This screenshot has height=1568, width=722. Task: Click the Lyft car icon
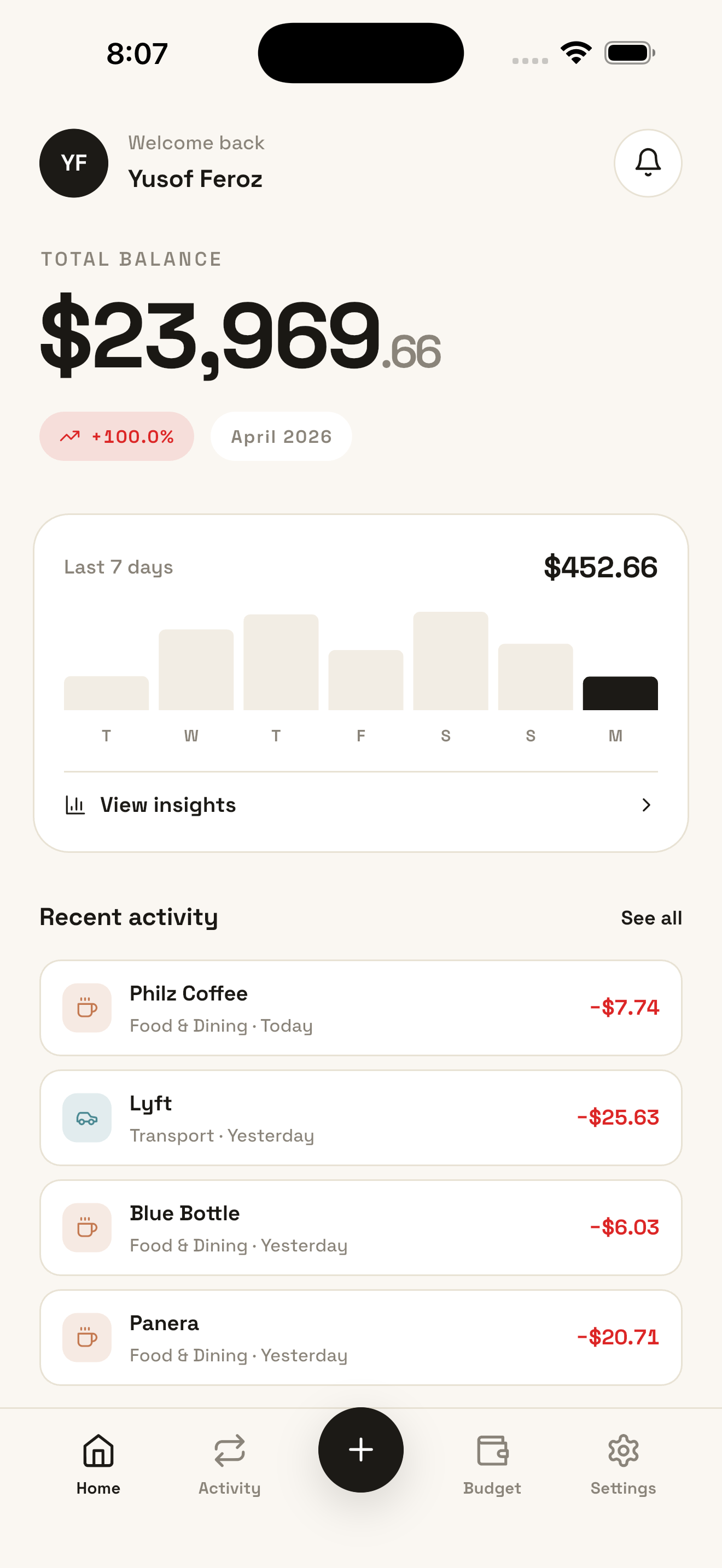[x=87, y=1118]
